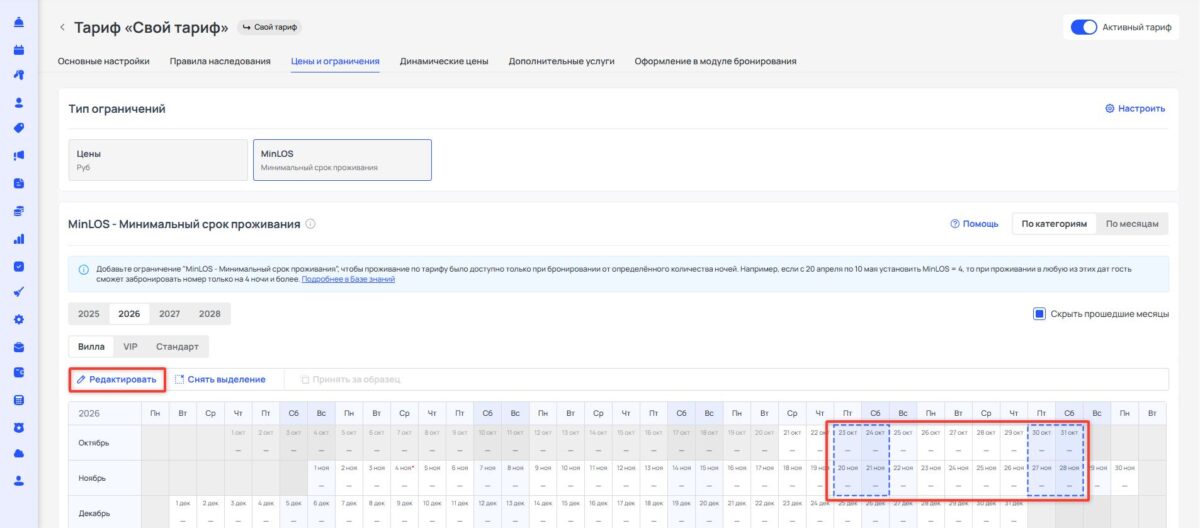
Task: Click the 30 окт calendar cell
Action: 1041,442
